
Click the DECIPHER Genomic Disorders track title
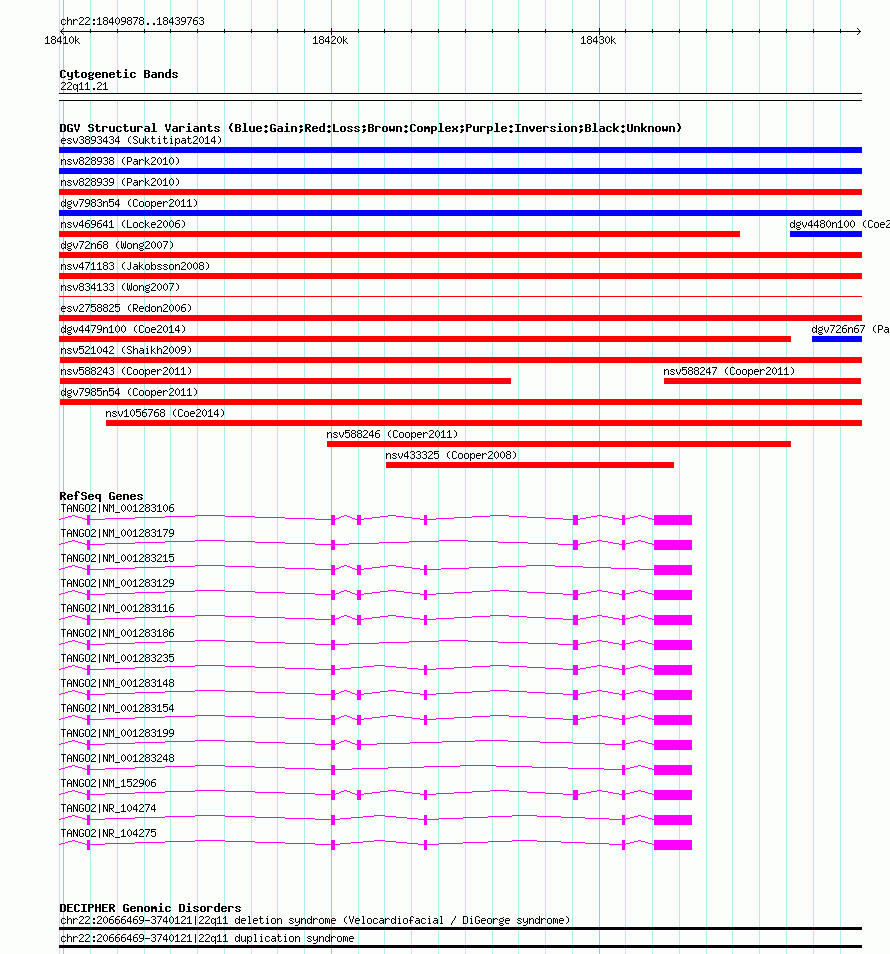150,908
